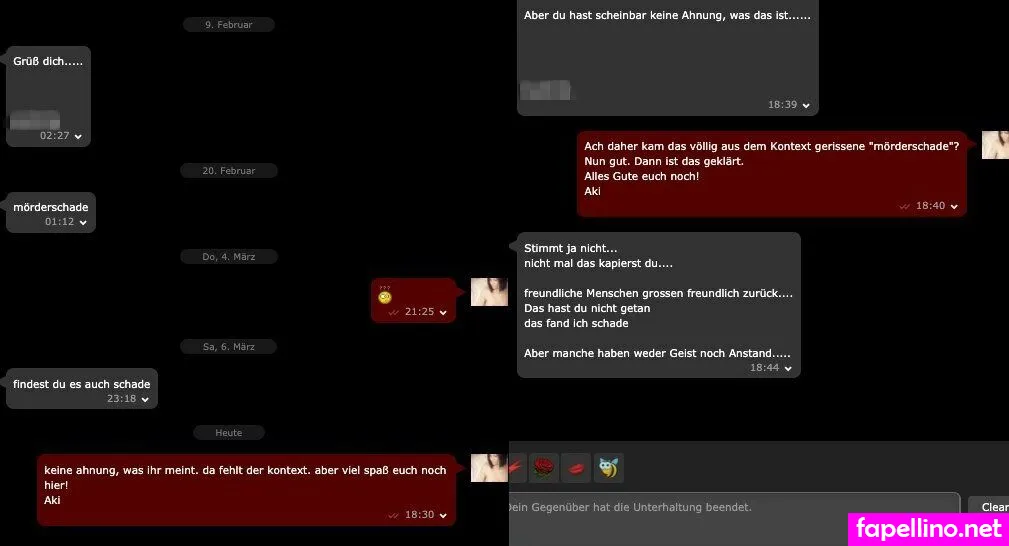Send the red lips kiss emoji
Image resolution: width=1009 pixels, height=546 pixels.
pyautogui.click(x=576, y=468)
